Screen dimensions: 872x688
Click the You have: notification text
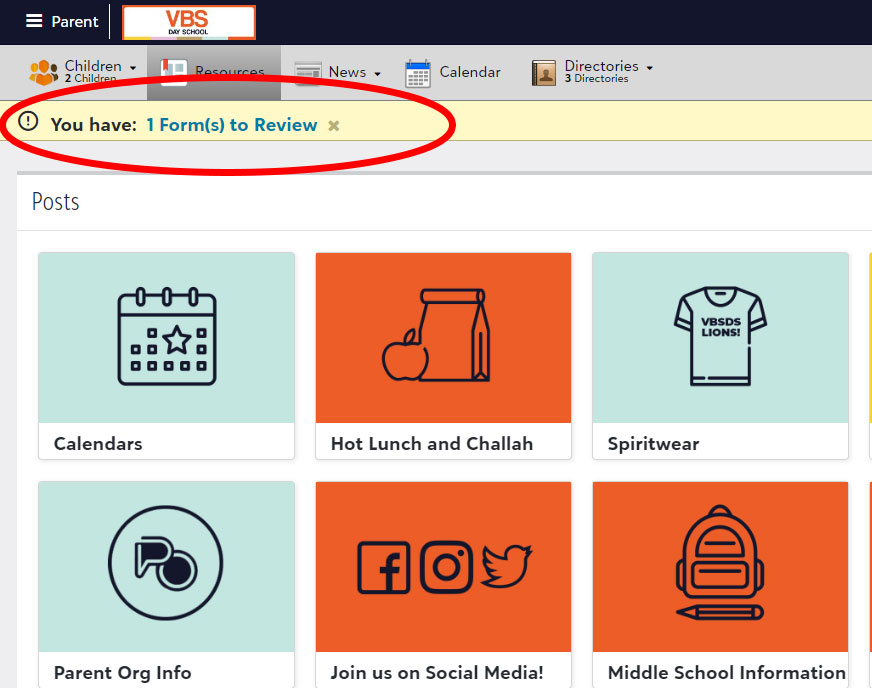93,125
